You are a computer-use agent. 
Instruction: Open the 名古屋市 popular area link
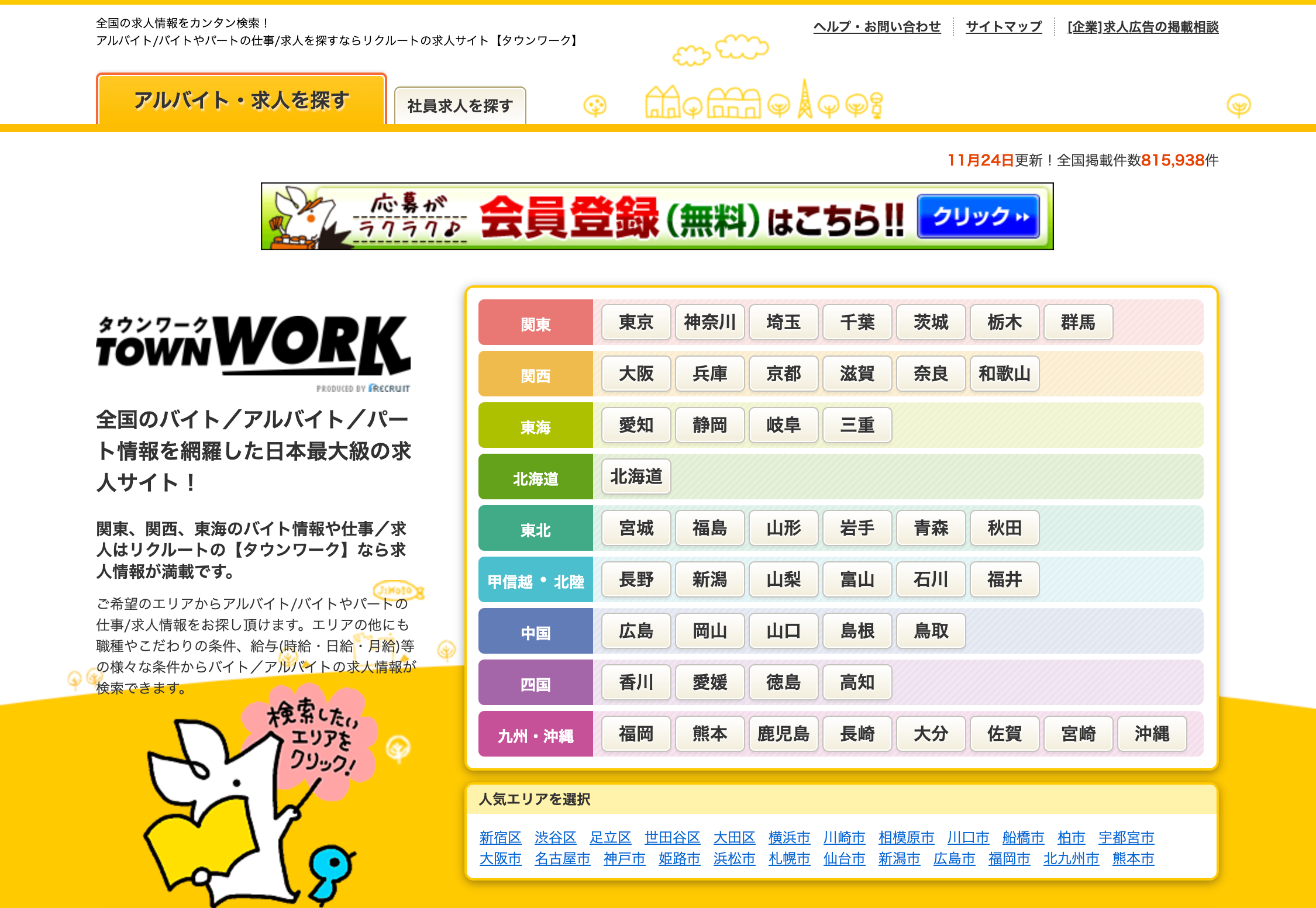(561, 859)
